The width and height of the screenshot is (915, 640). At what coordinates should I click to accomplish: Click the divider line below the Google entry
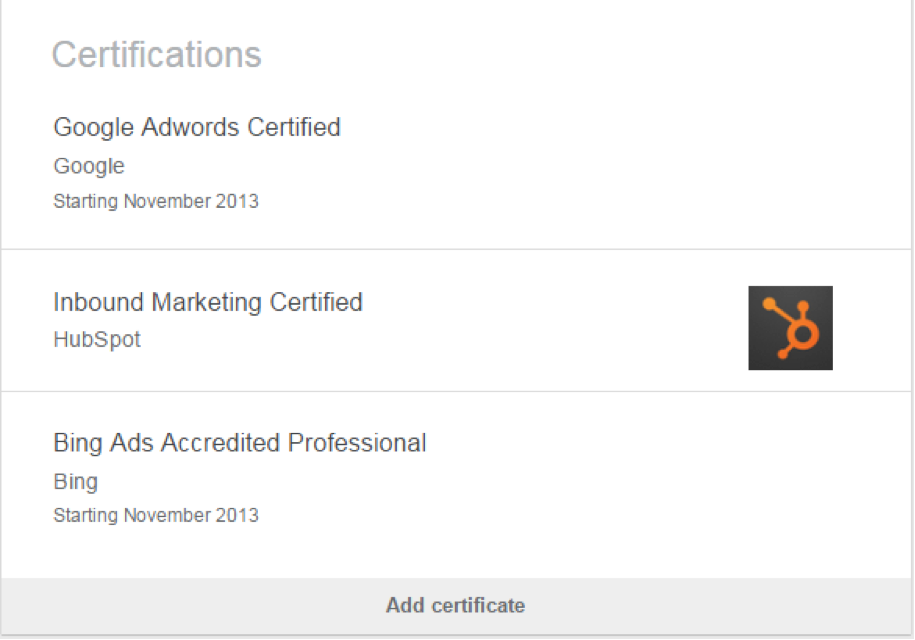coord(457,249)
